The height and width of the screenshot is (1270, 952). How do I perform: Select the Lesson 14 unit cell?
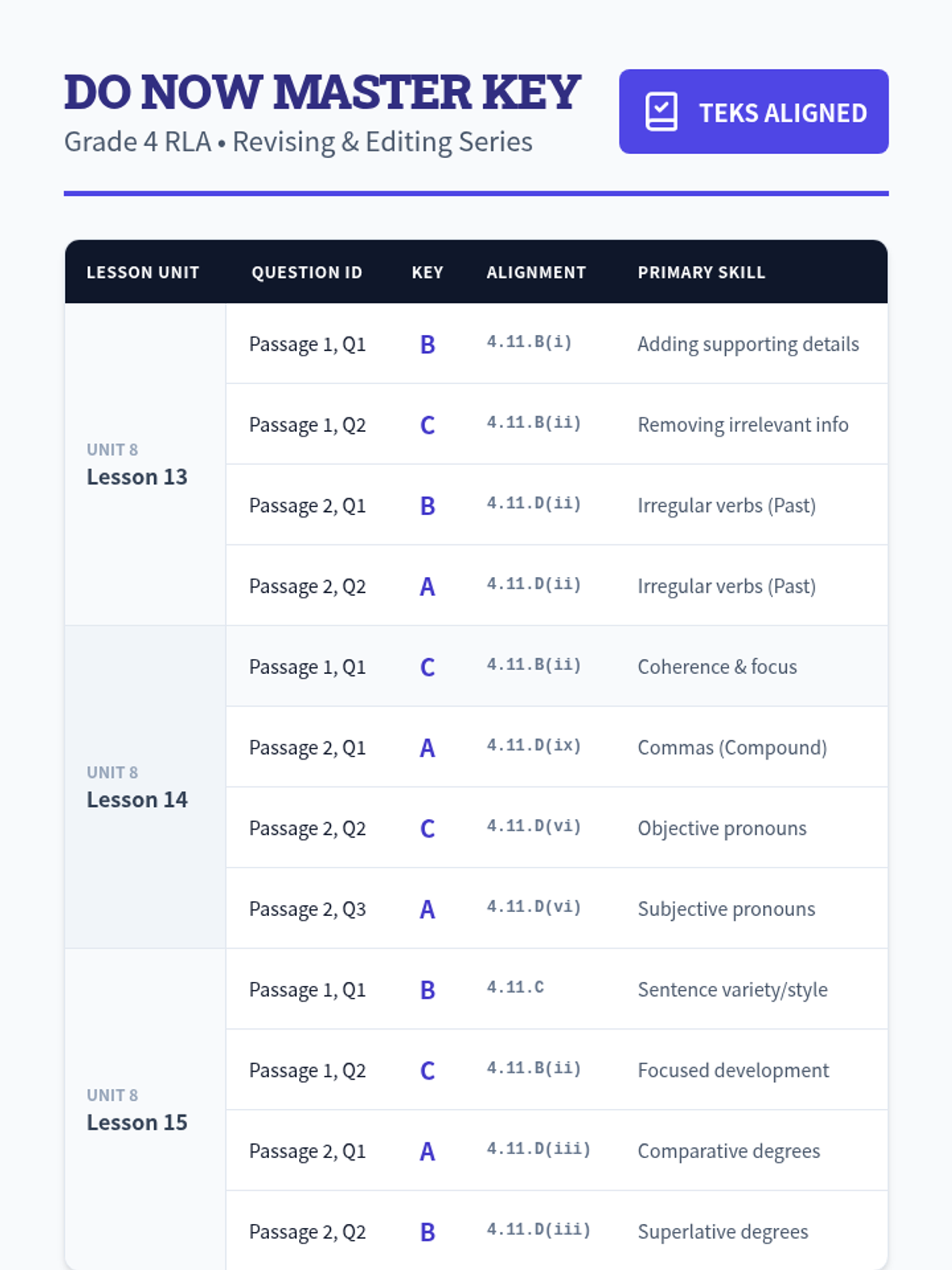point(145,787)
